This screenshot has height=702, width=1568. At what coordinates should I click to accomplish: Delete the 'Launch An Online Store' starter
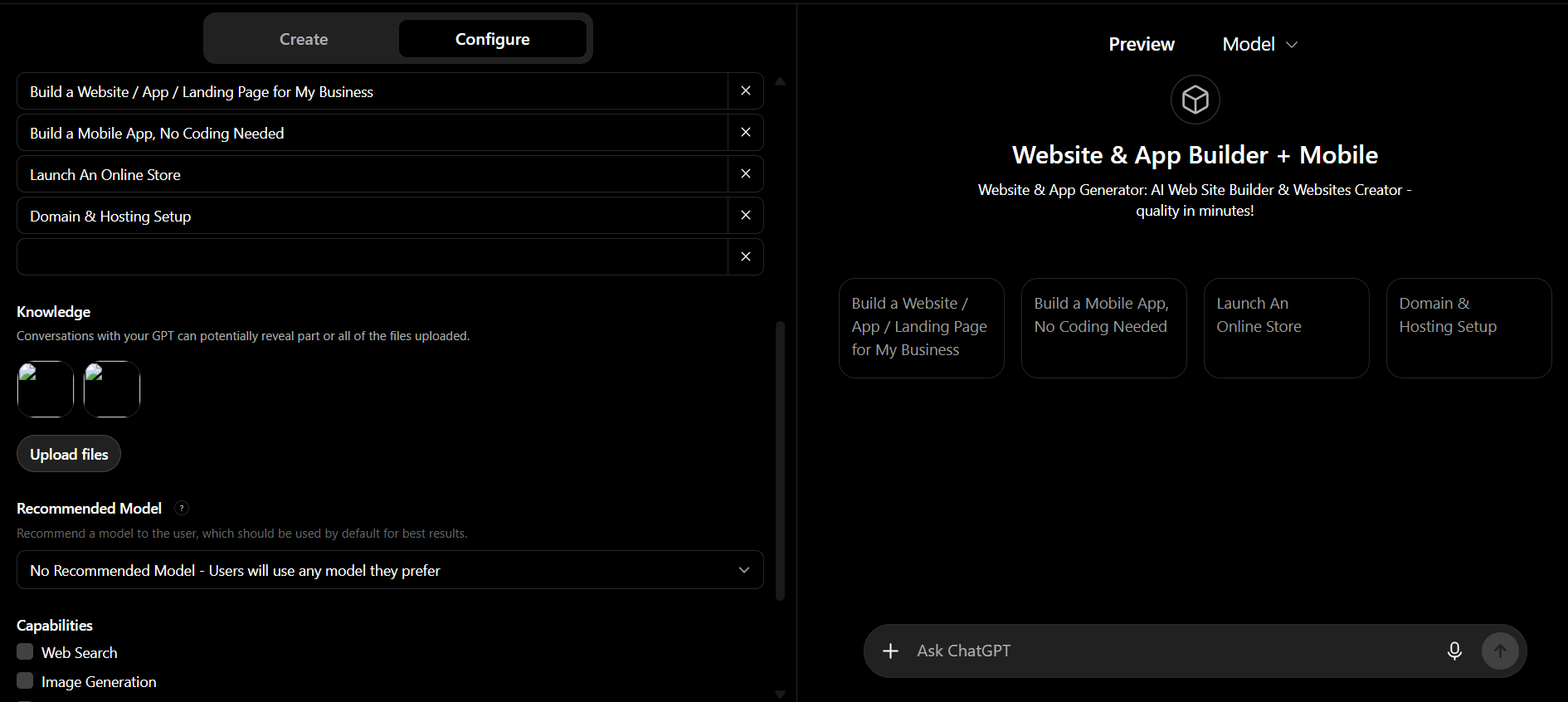(x=746, y=174)
